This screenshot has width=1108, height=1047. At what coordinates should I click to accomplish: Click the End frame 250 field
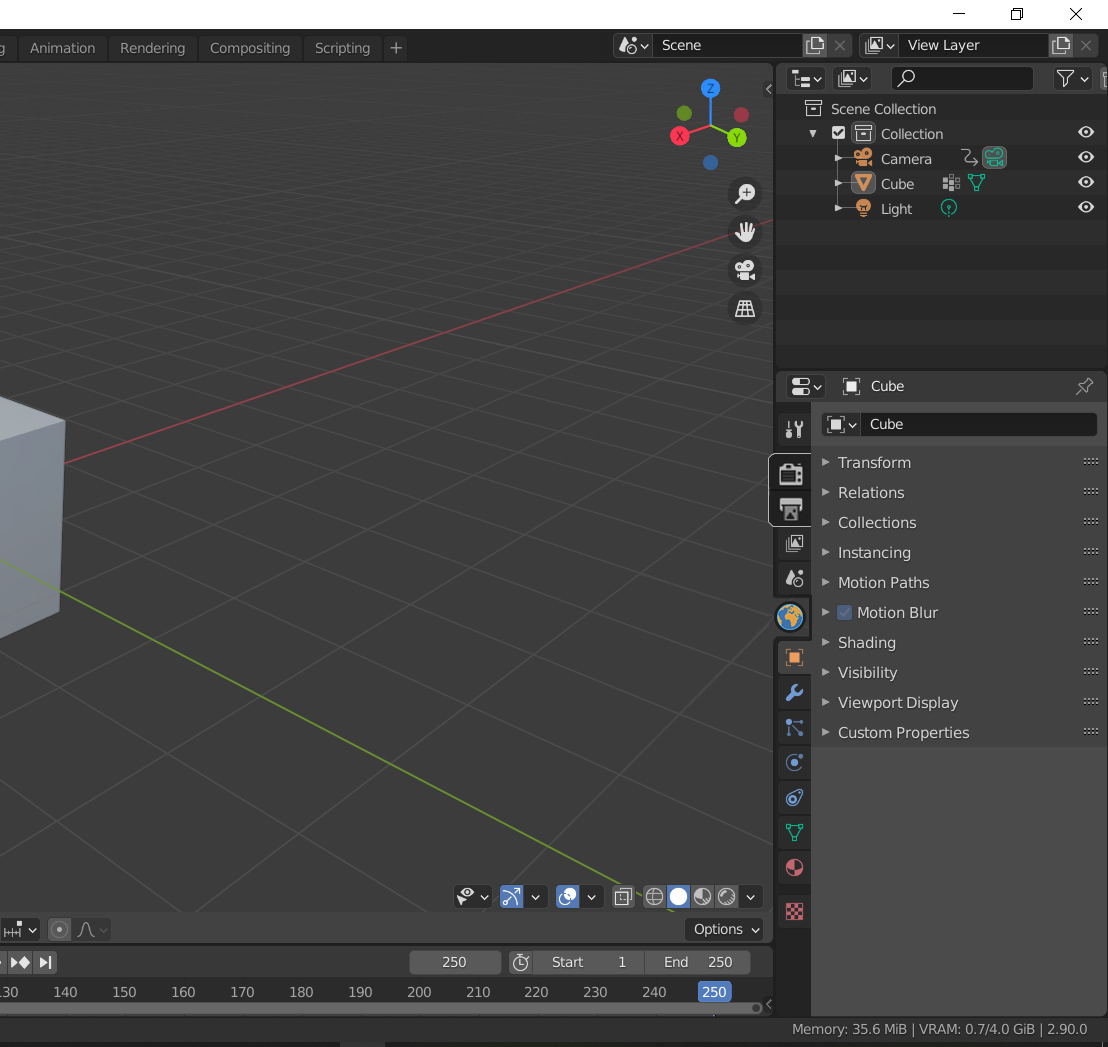697,962
